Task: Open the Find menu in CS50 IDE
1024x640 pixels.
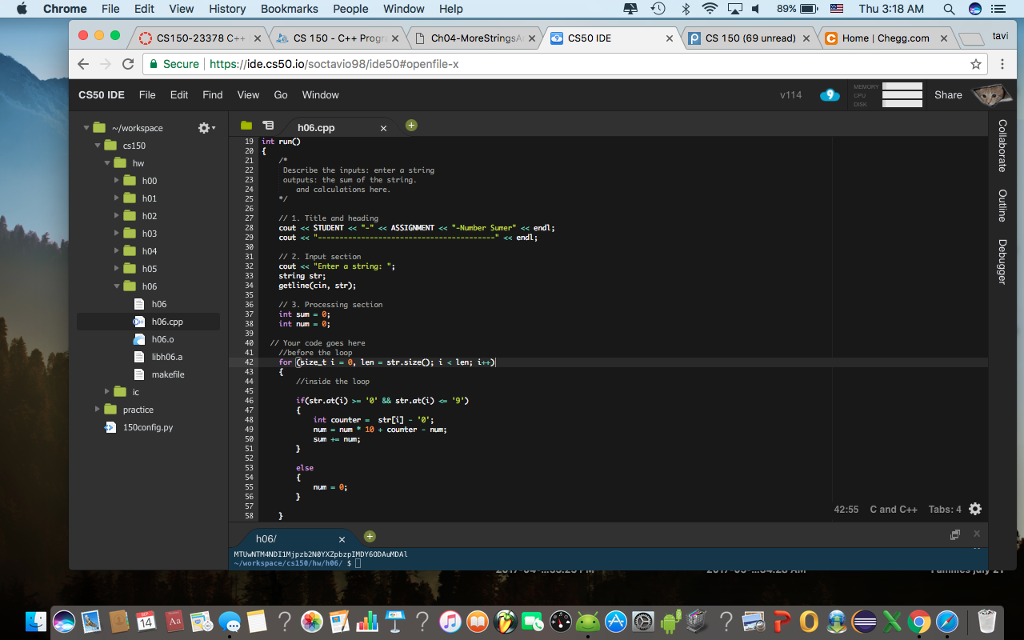Action: tap(212, 95)
